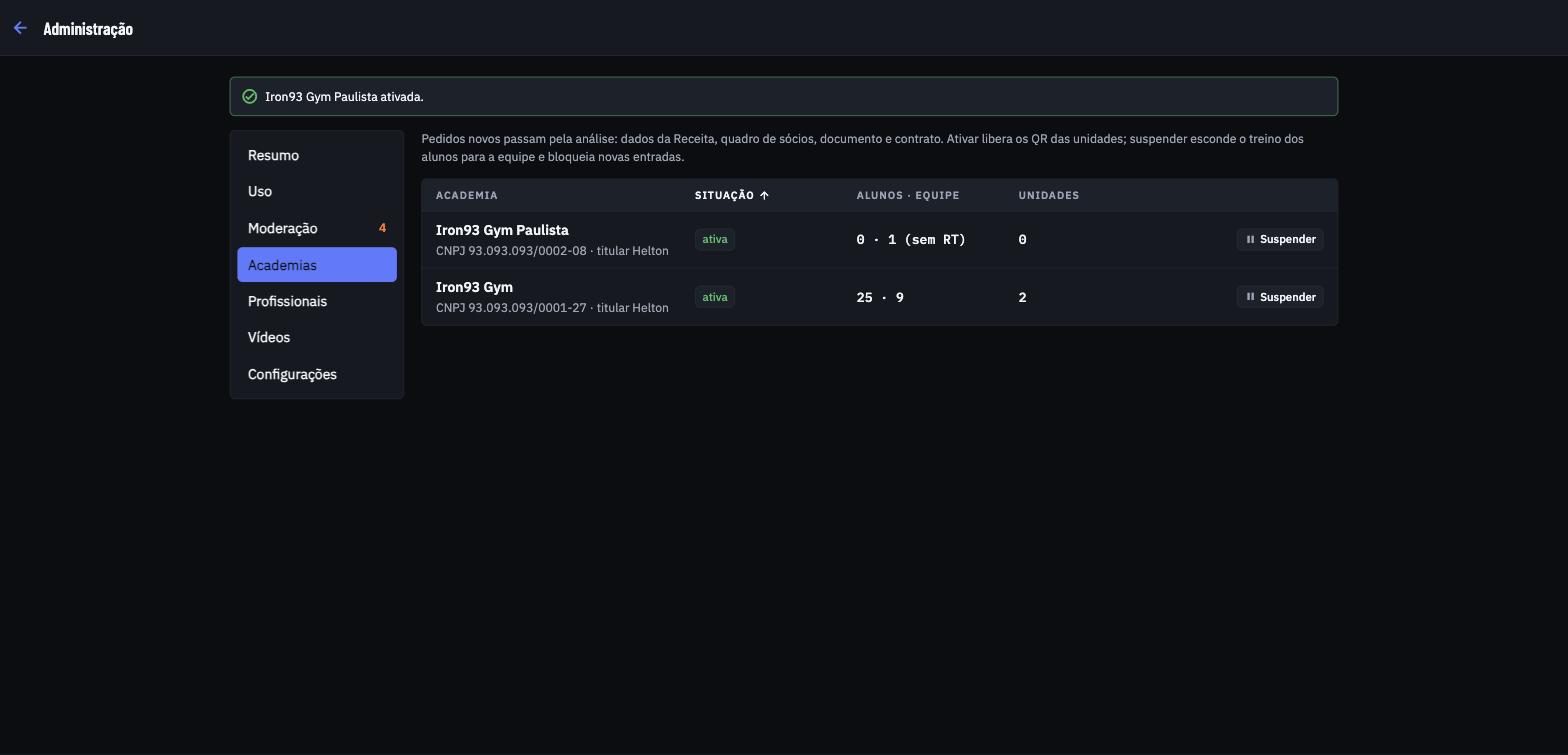
Task: Sort by Situação arrow icon
Action: pyautogui.click(x=764, y=195)
